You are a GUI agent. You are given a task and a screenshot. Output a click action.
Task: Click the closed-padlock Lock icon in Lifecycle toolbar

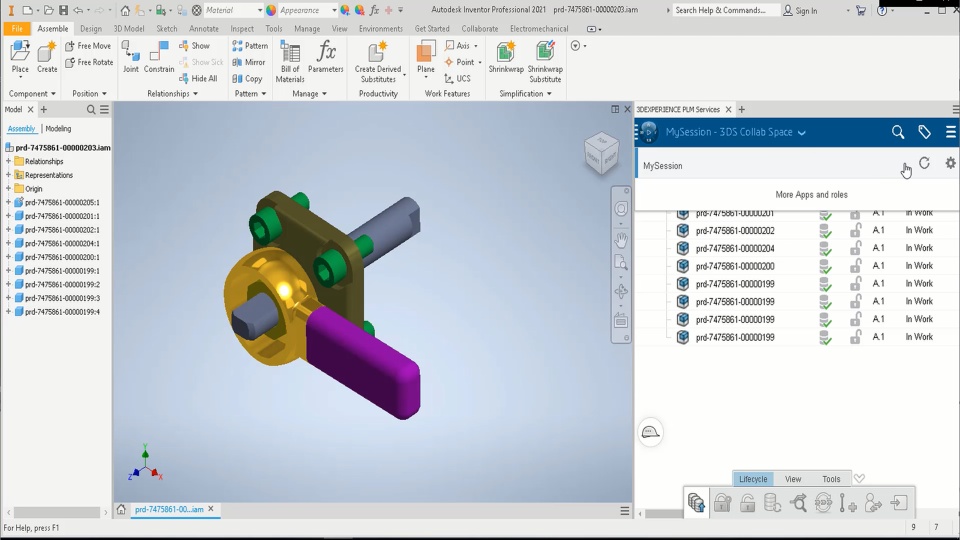(x=722, y=503)
